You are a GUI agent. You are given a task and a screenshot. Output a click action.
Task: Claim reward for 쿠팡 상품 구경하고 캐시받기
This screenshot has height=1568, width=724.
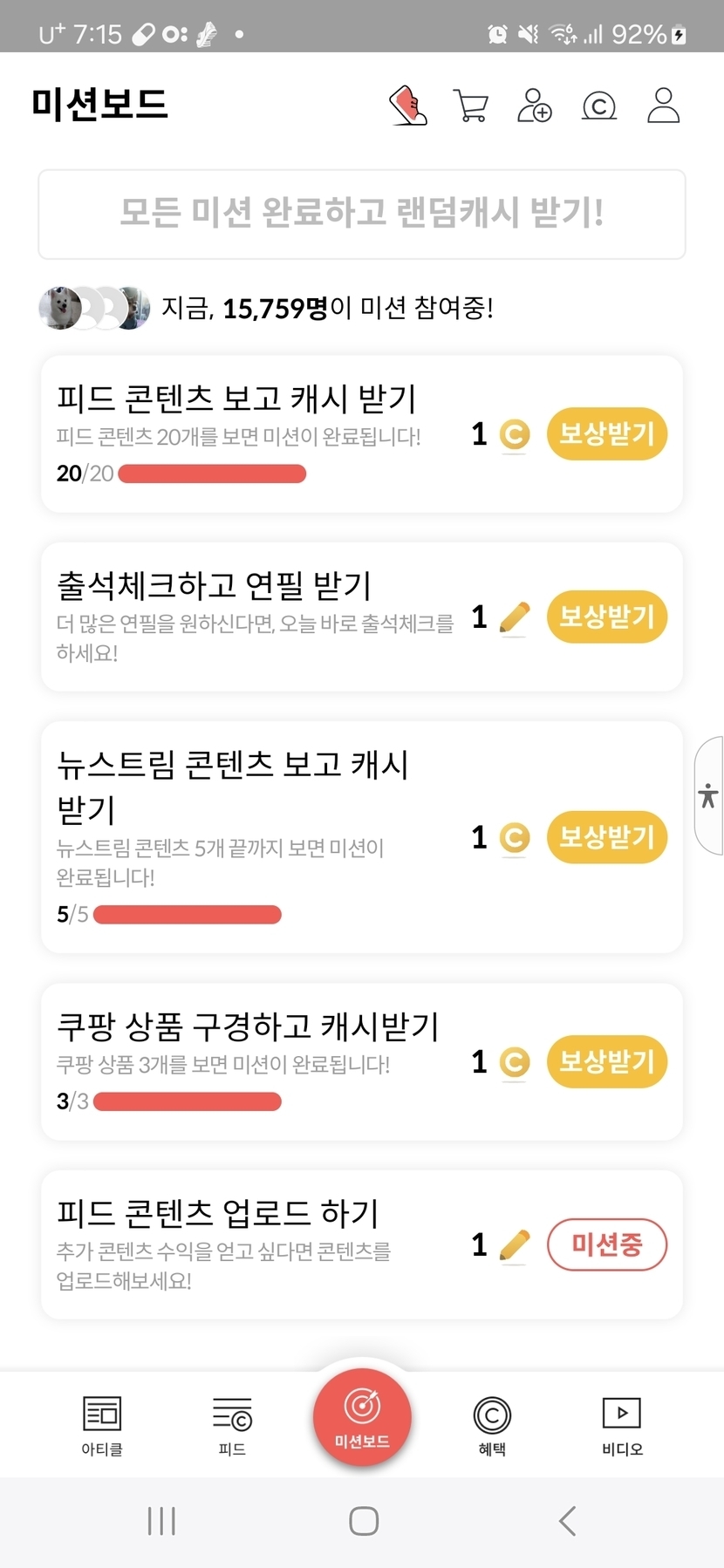click(607, 1061)
